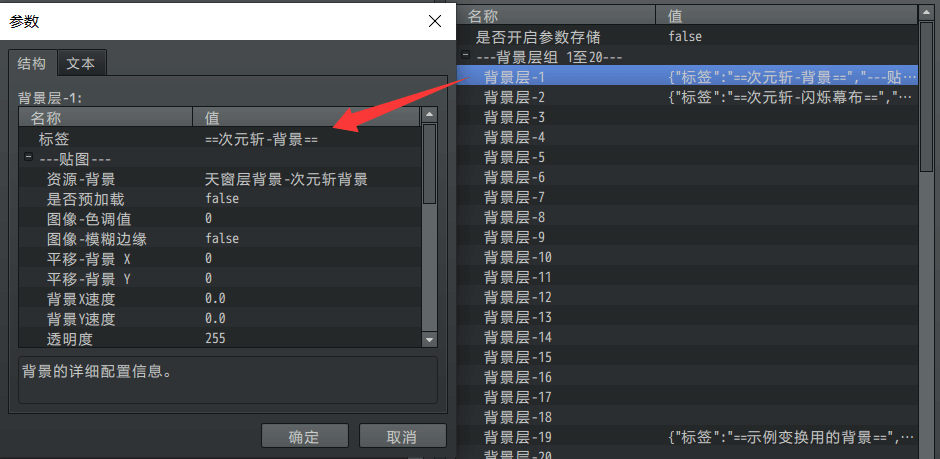The image size is (940, 459).
Task: Switch to the 结构 tab
Action: click(32, 64)
